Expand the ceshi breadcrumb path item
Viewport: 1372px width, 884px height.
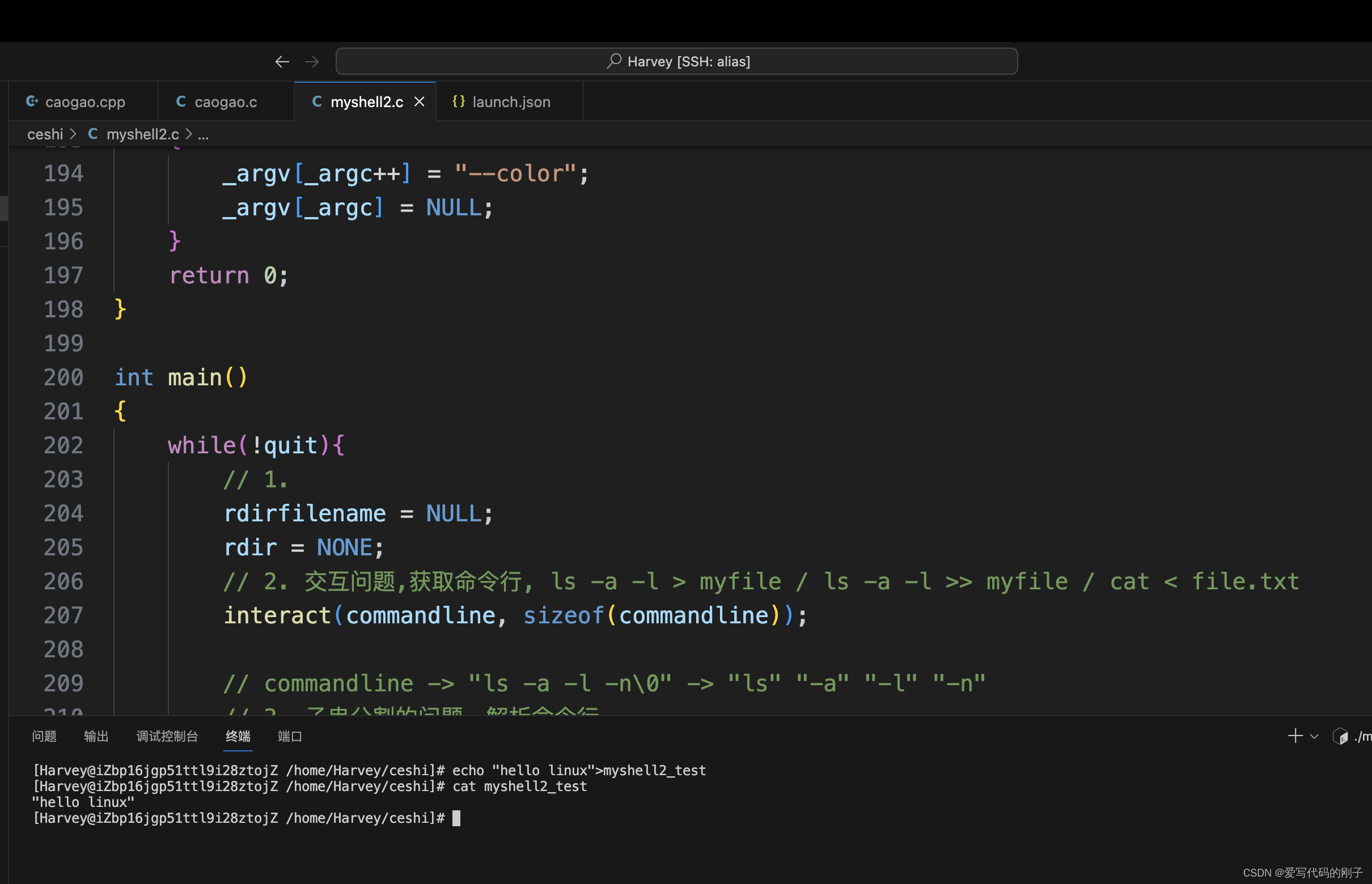(x=47, y=134)
